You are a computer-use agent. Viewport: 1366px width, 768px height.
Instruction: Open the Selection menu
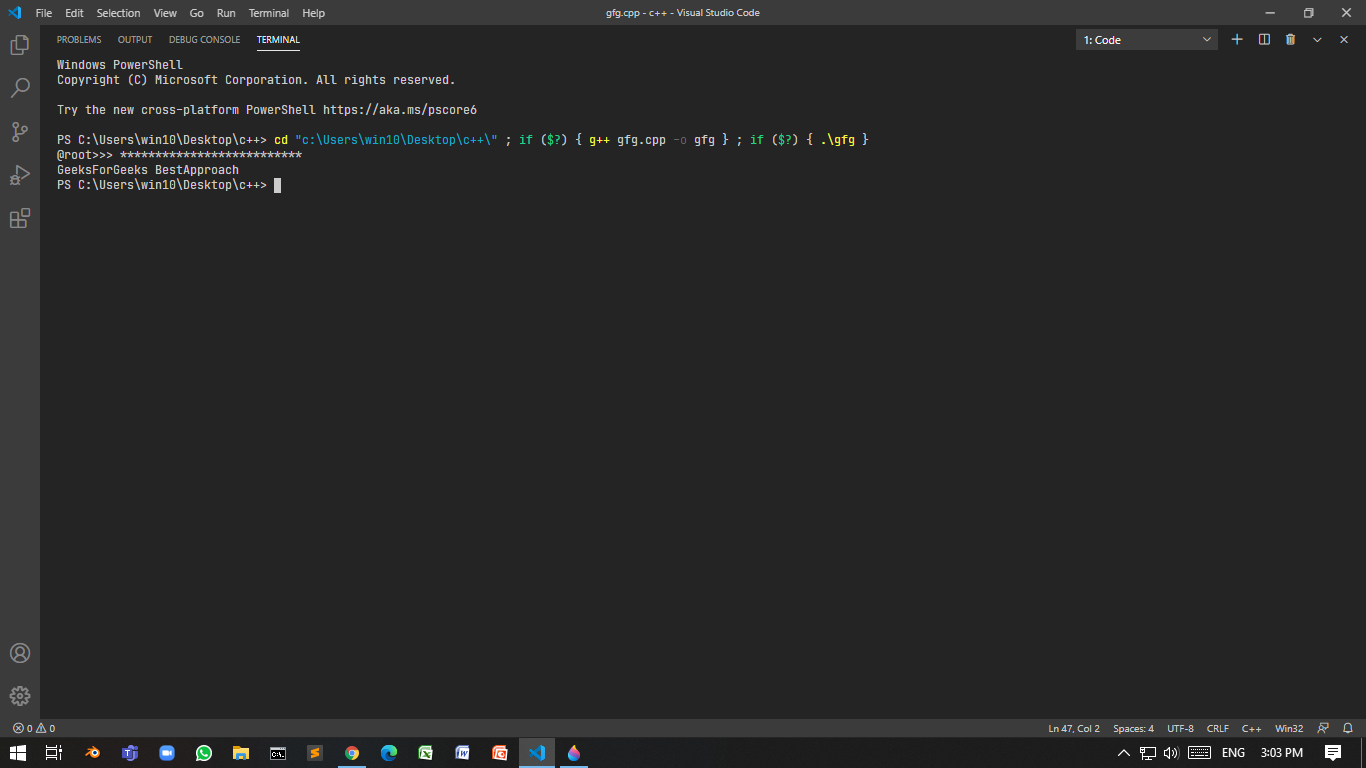pos(118,13)
